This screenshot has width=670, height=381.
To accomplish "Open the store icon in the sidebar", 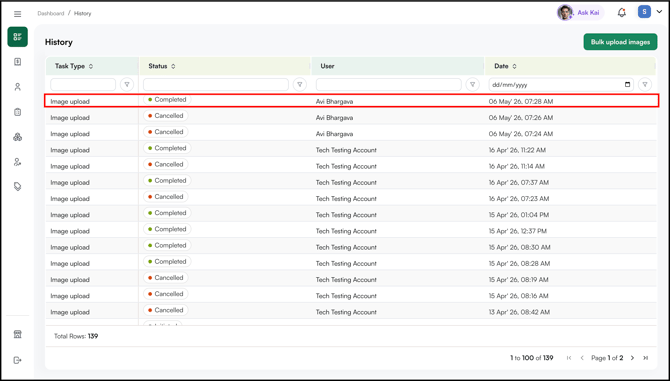I will click(x=18, y=334).
